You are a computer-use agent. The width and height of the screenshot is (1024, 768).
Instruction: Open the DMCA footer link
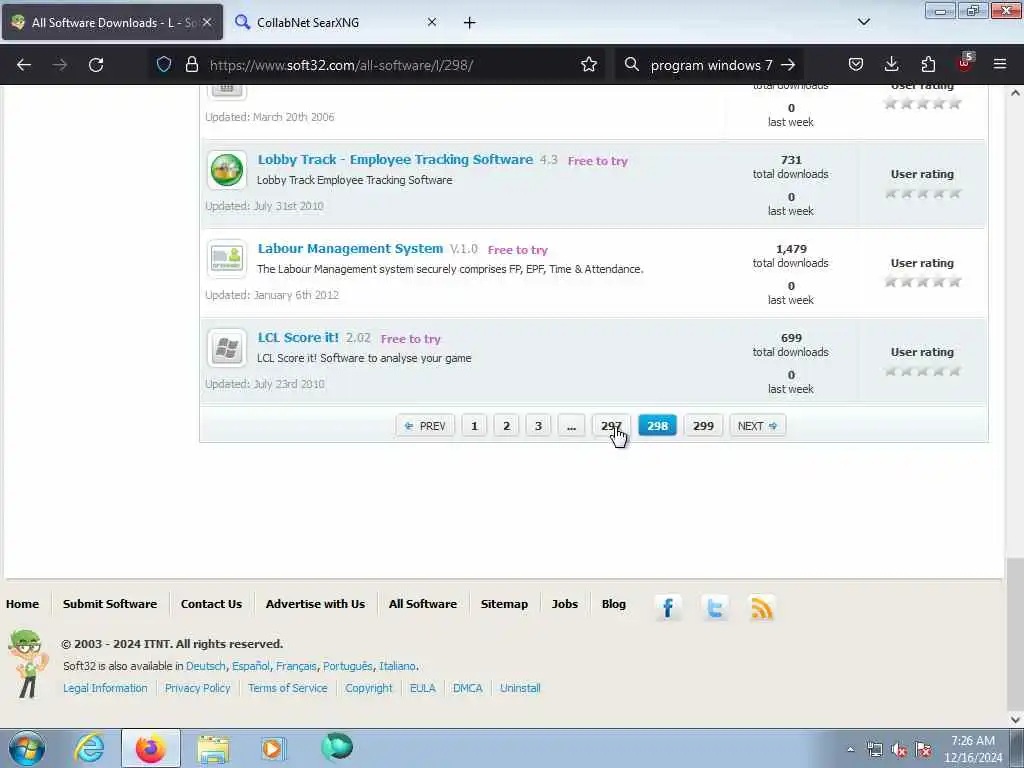tap(468, 688)
